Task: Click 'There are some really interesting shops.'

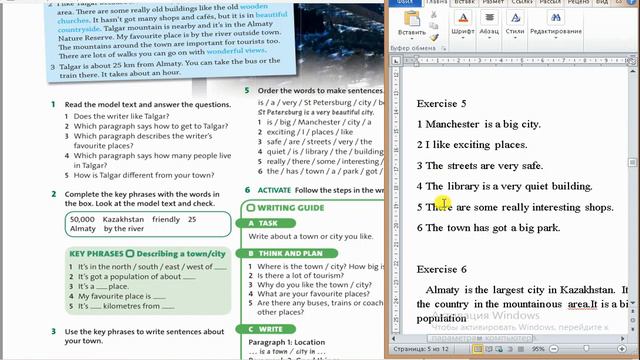Action: pyautogui.click(x=520, y=207)
